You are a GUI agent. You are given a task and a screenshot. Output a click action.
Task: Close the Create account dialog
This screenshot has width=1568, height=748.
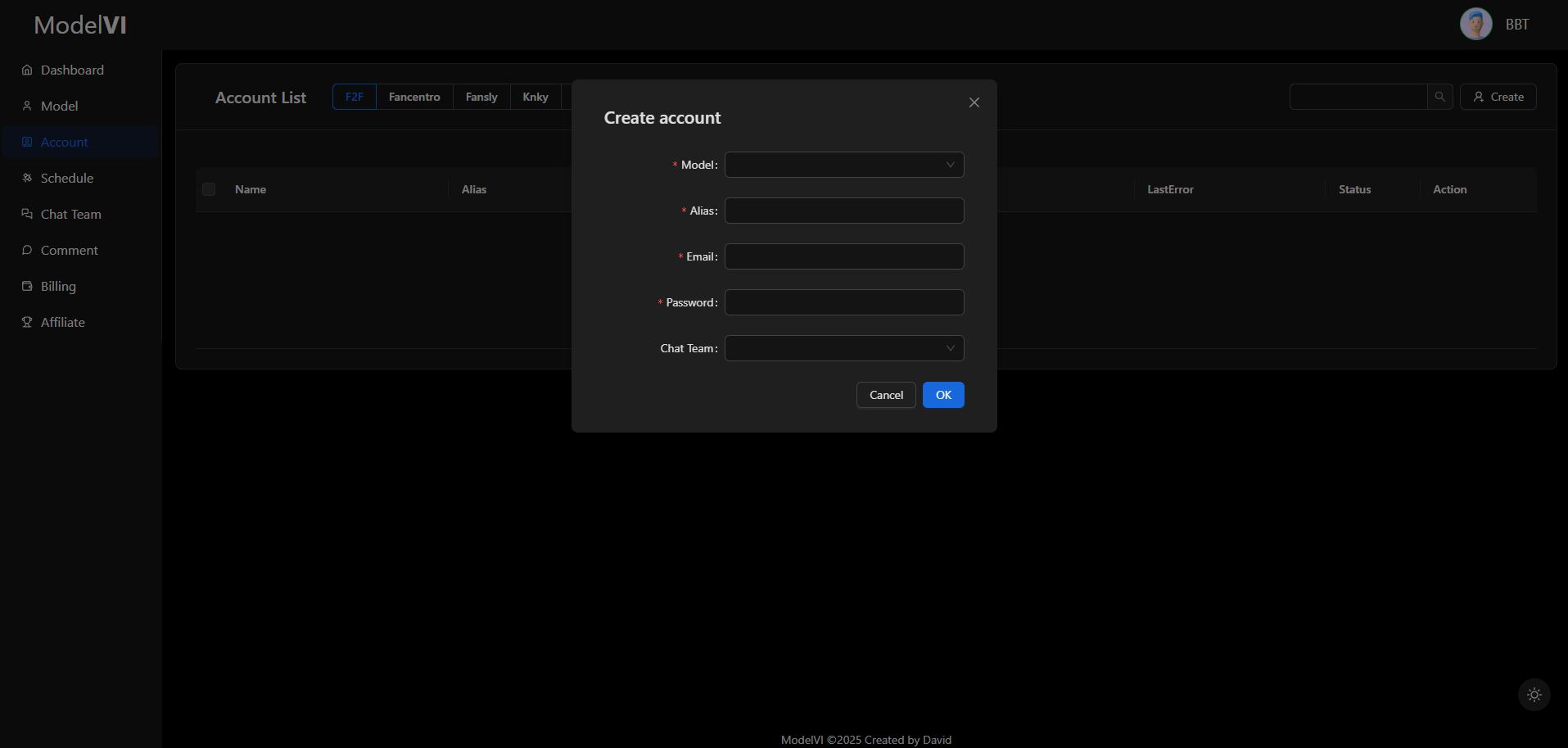974,102
